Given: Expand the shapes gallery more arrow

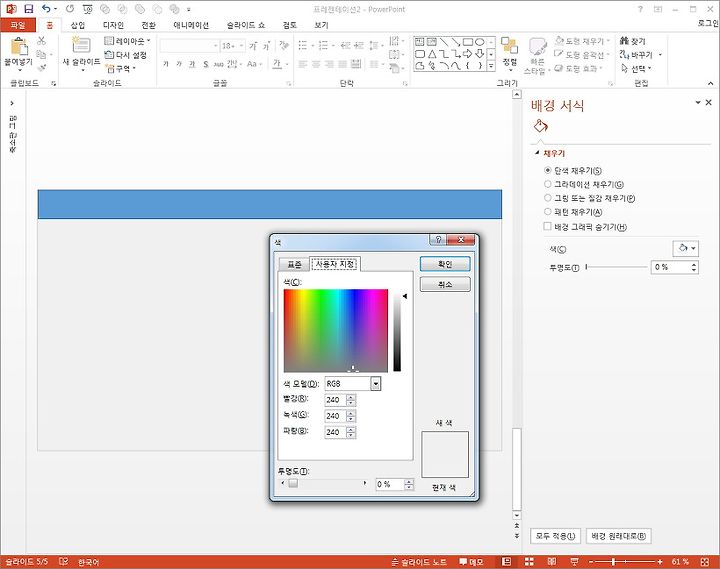Looking at the screenshot, I should pos(491,66).
